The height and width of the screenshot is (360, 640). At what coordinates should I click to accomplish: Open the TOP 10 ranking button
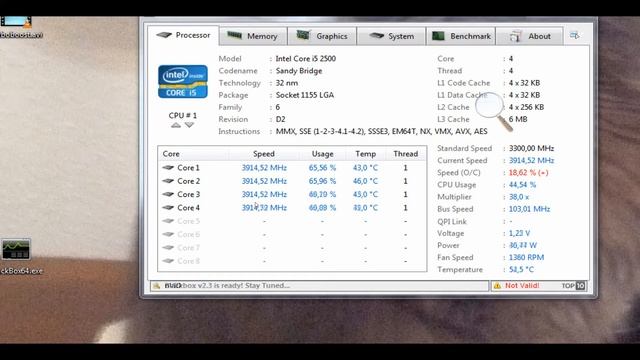(573, 286)
